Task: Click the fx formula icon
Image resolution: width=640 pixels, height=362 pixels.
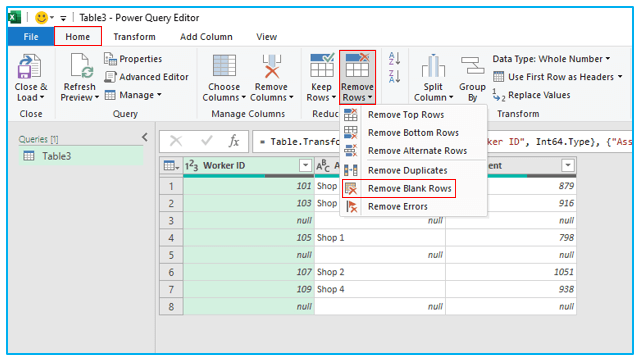Action: tap(234, 141)
